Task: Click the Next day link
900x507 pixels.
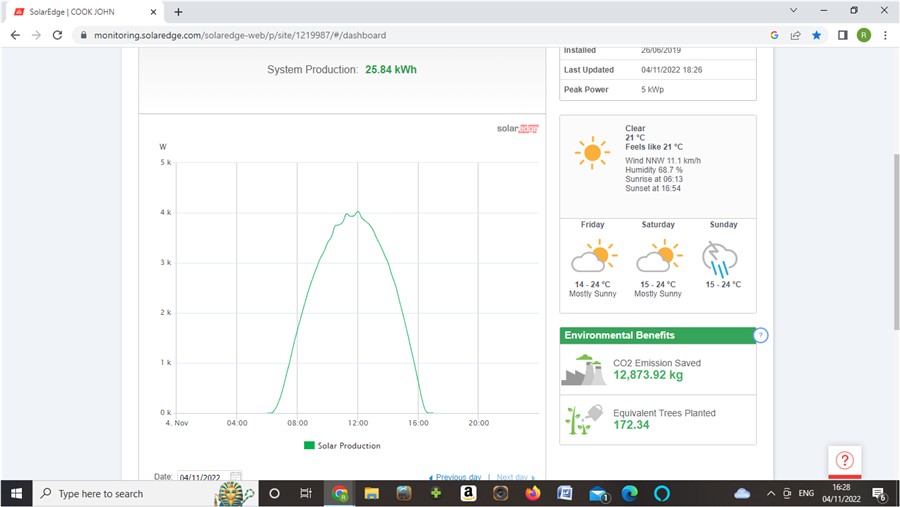Action: (x=515, y=477)
